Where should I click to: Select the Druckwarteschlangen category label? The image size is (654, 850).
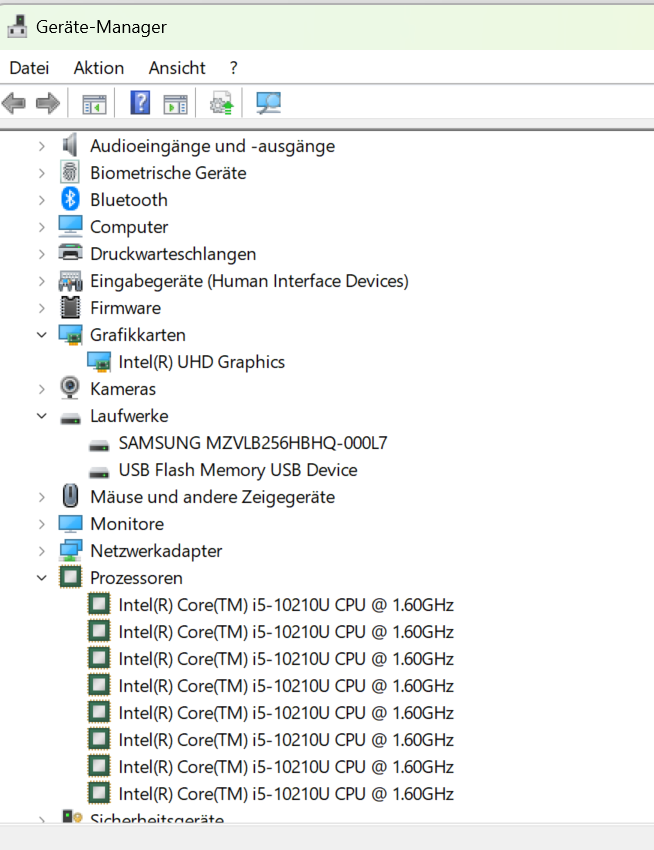[173, 254]
